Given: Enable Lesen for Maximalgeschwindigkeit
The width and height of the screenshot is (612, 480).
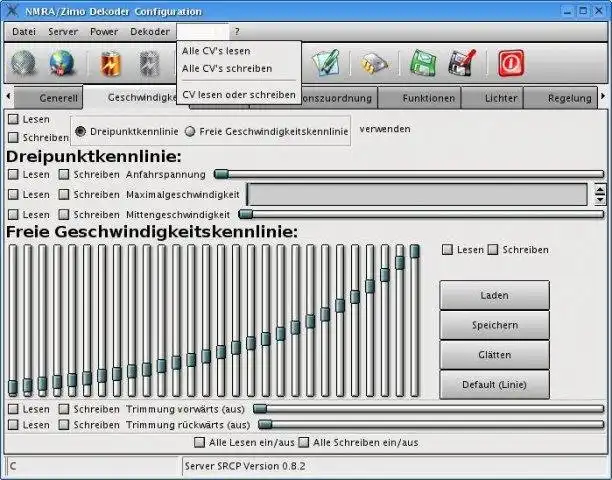Looking at the screenshot, I should pos(13,194).
